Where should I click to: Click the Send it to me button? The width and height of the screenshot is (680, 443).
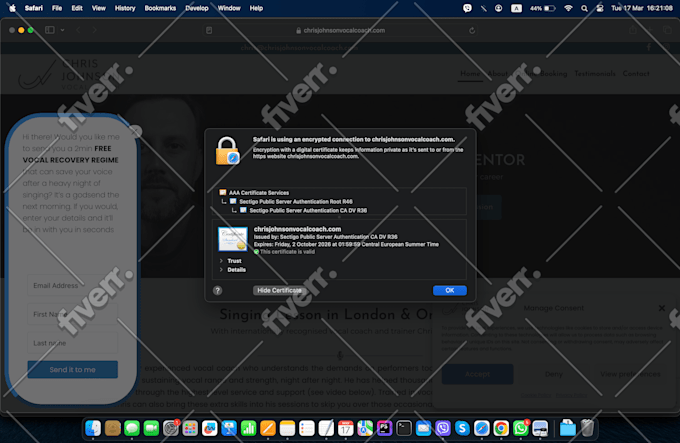click(x=72, y=369)
